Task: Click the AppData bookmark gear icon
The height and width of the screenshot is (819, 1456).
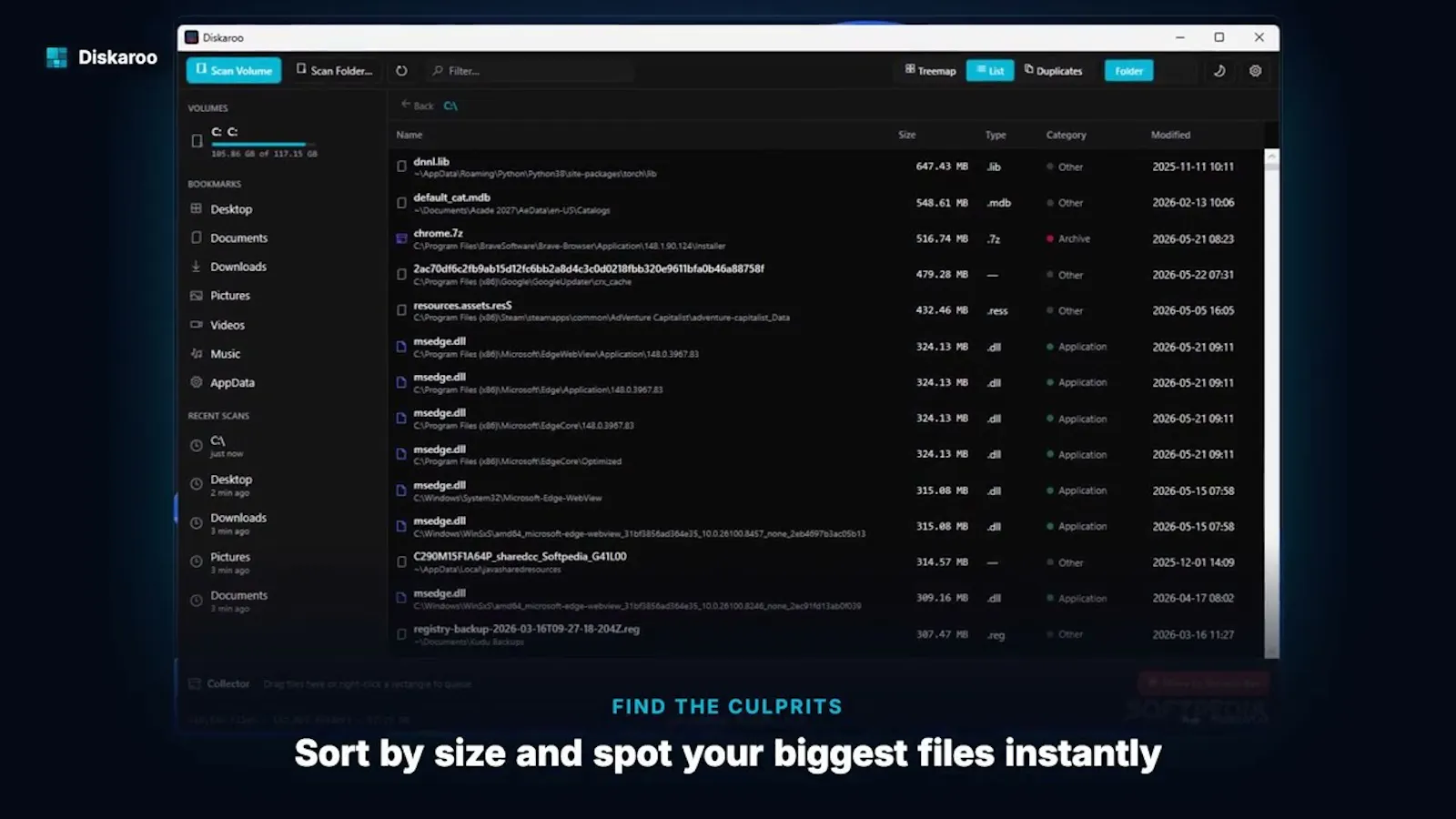Action: [x=196, y=382]
